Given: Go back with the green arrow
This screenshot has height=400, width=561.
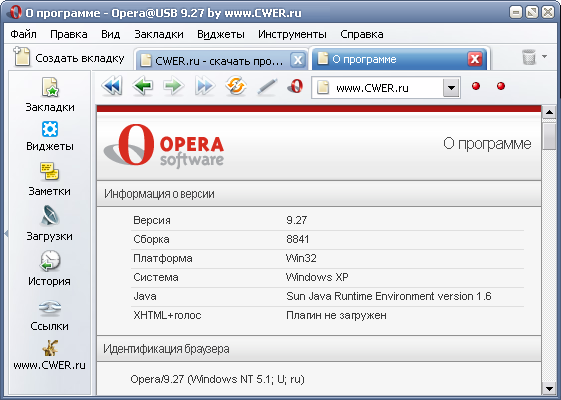Looking at the screenshot, I should [143, 86].
